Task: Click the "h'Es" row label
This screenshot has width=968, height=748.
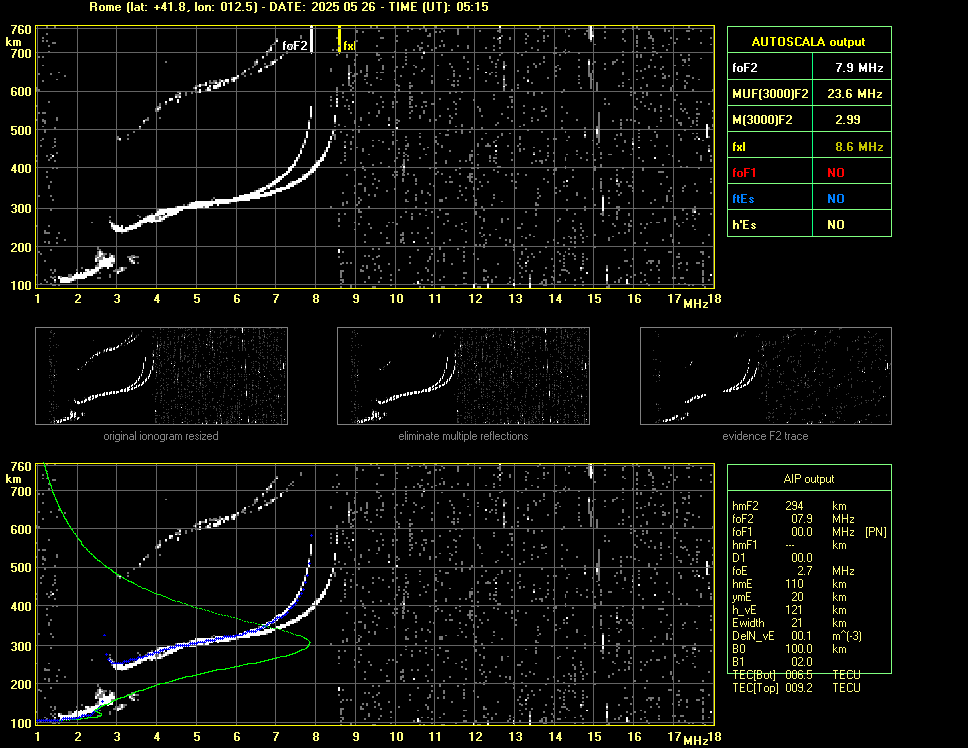Action: pos(744,225)
